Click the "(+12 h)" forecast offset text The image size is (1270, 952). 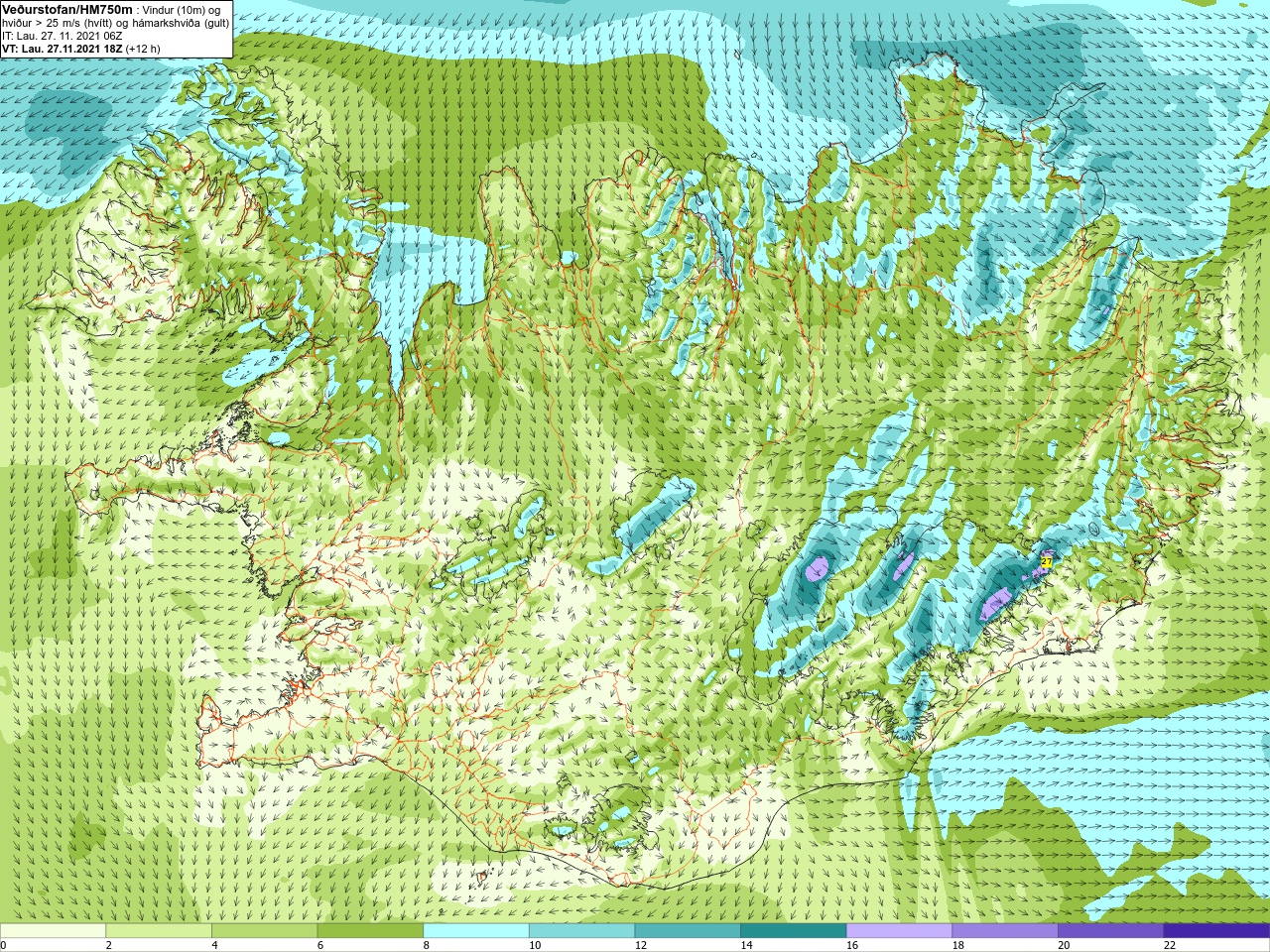pyautogui.click(x=143, y=49)
